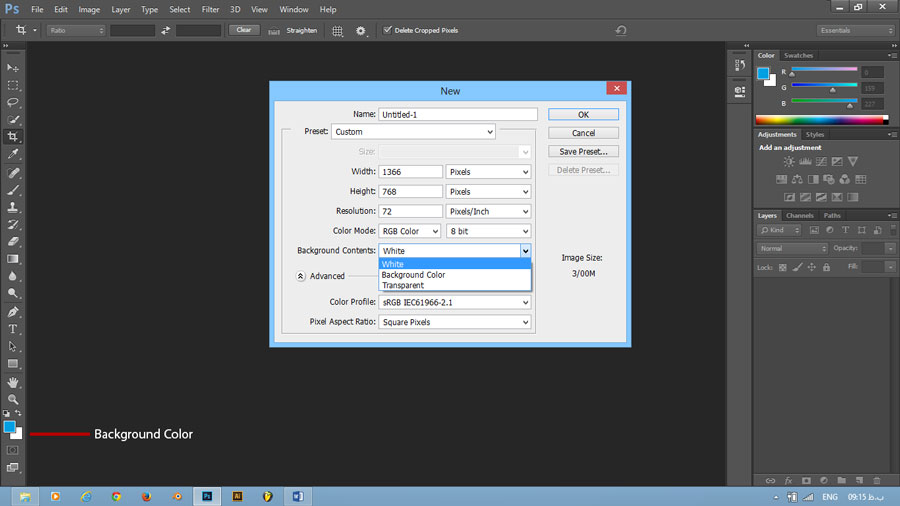The height and width of the screenshot is (506, 900).
Task: Select the Horizontal Type tool
Action: coord(13,329)
